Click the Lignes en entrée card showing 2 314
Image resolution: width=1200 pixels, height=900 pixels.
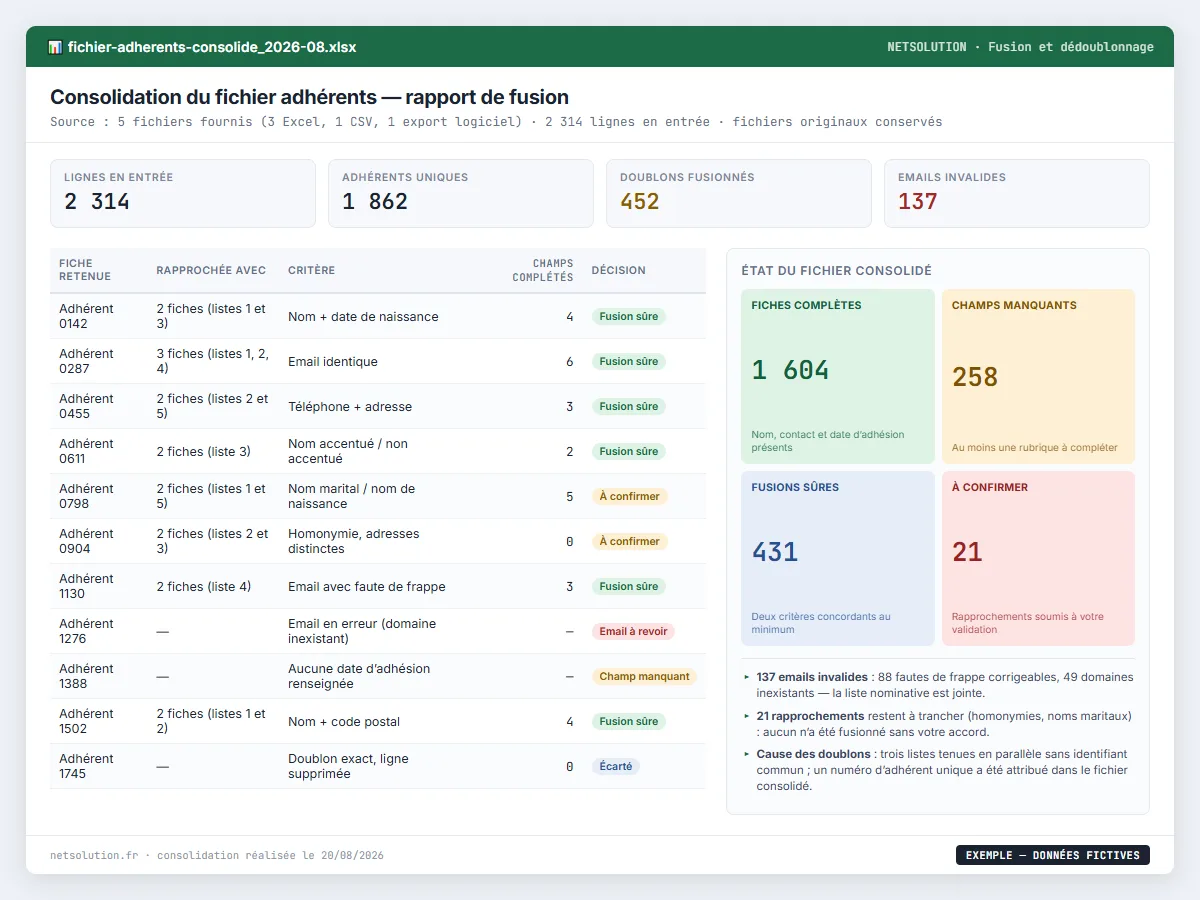pos(183,193)
